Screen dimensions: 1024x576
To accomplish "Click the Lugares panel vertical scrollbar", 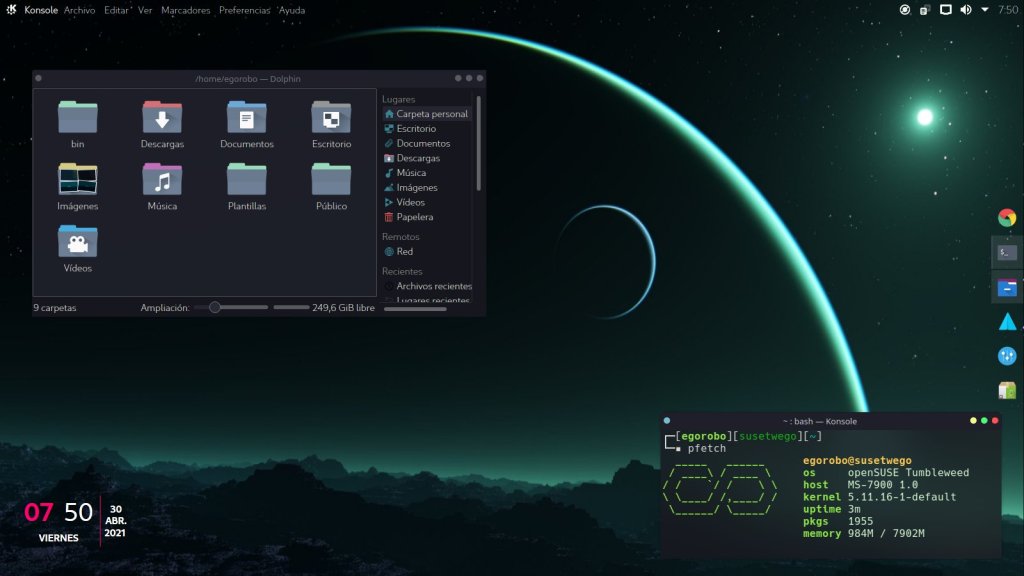I will pos(478,143).
